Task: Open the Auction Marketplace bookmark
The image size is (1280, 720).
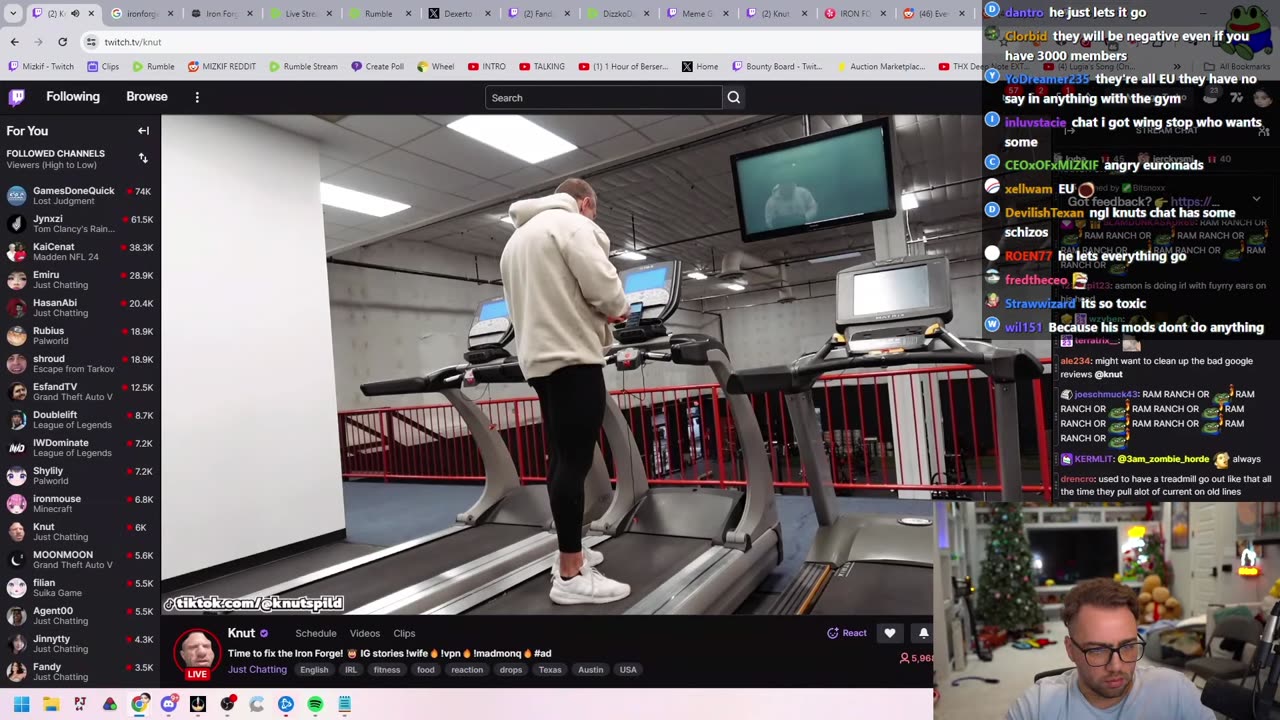Action: 880,67
